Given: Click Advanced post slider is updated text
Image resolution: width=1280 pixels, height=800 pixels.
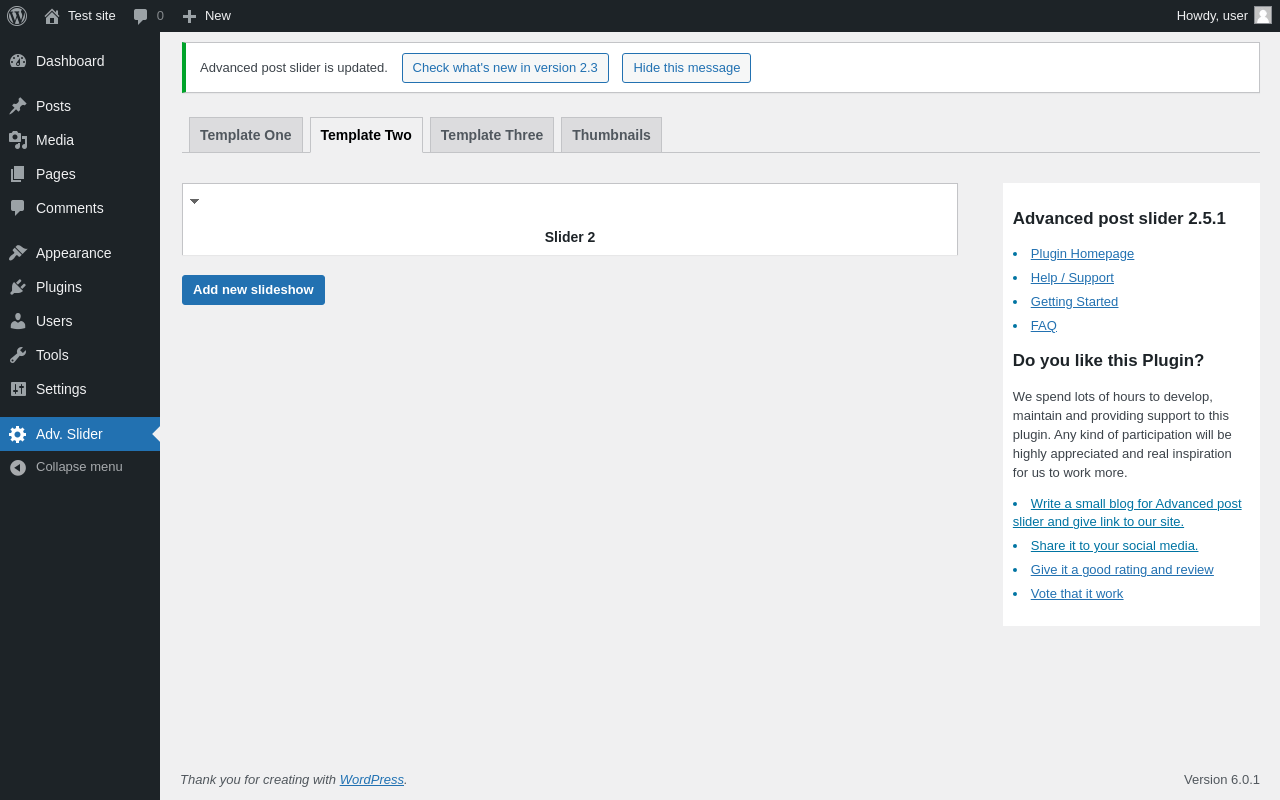Looking at the screenshot, I should [x=294, y=68].
